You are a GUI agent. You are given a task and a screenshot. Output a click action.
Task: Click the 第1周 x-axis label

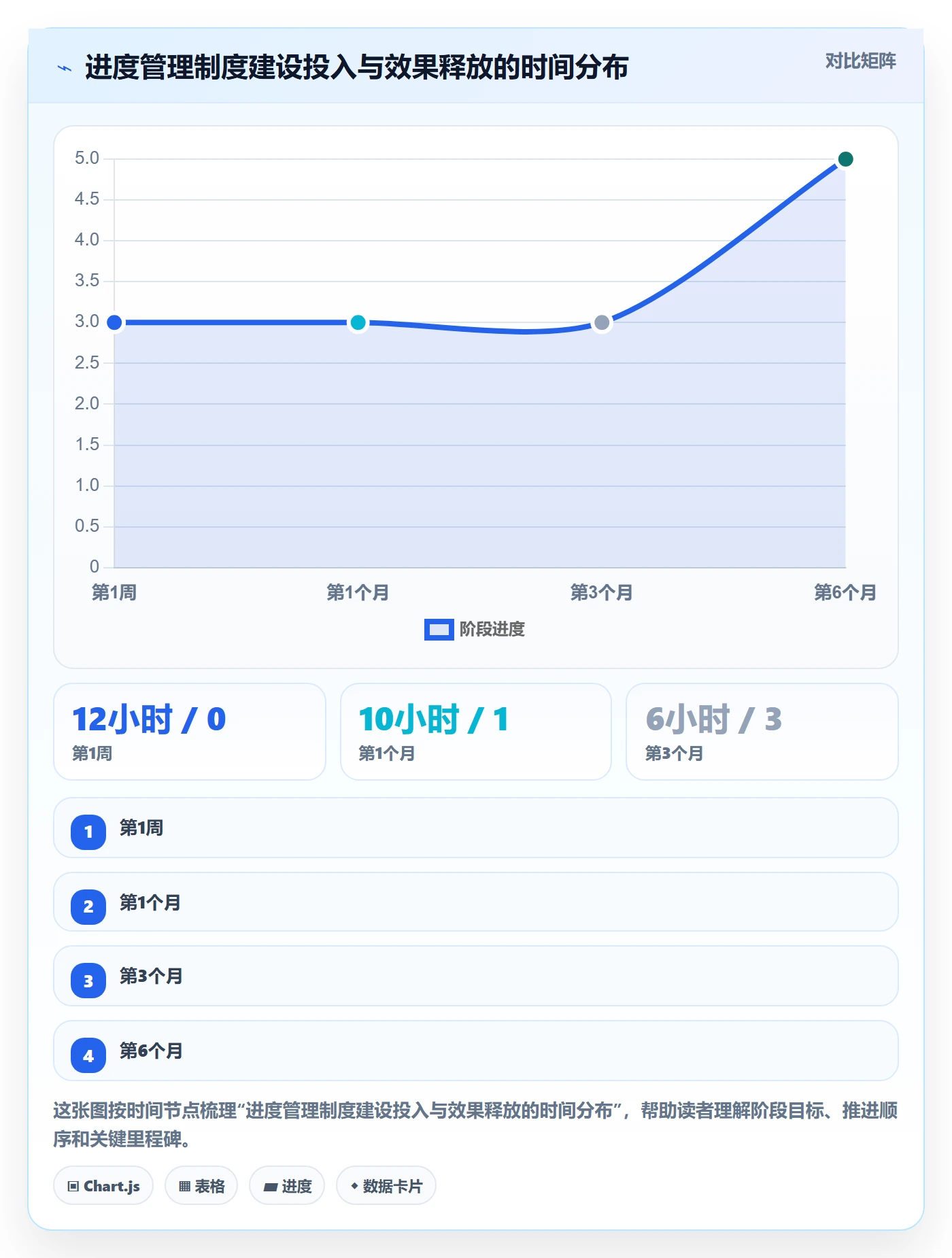[114, 593]
